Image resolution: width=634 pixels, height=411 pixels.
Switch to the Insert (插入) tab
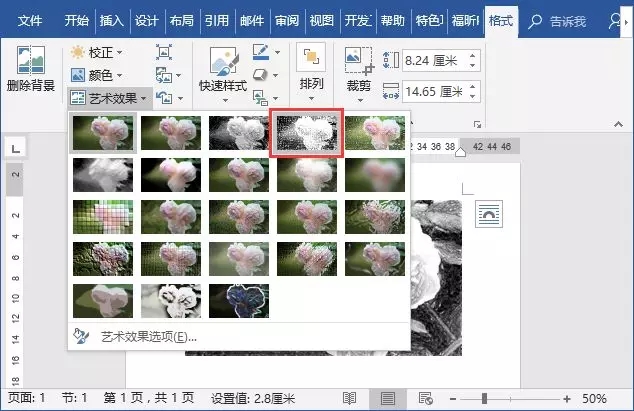click(x=111, y=20)
